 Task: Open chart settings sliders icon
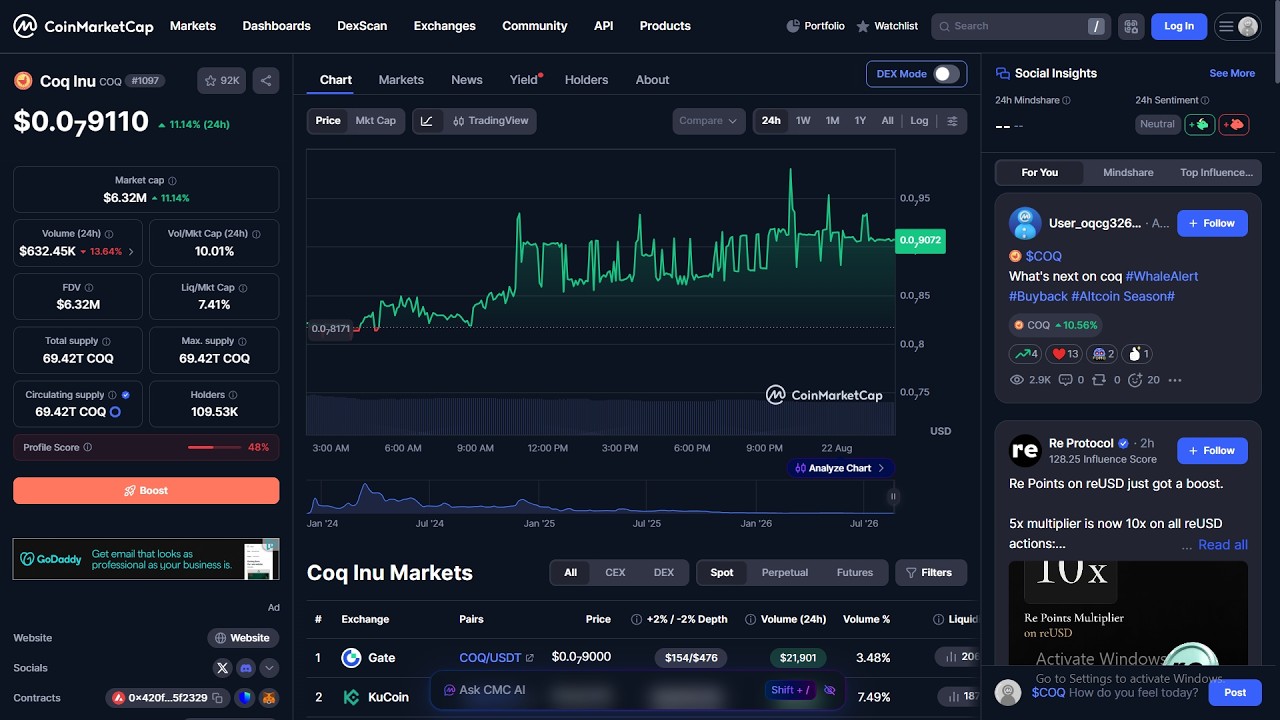coord(952,121)
